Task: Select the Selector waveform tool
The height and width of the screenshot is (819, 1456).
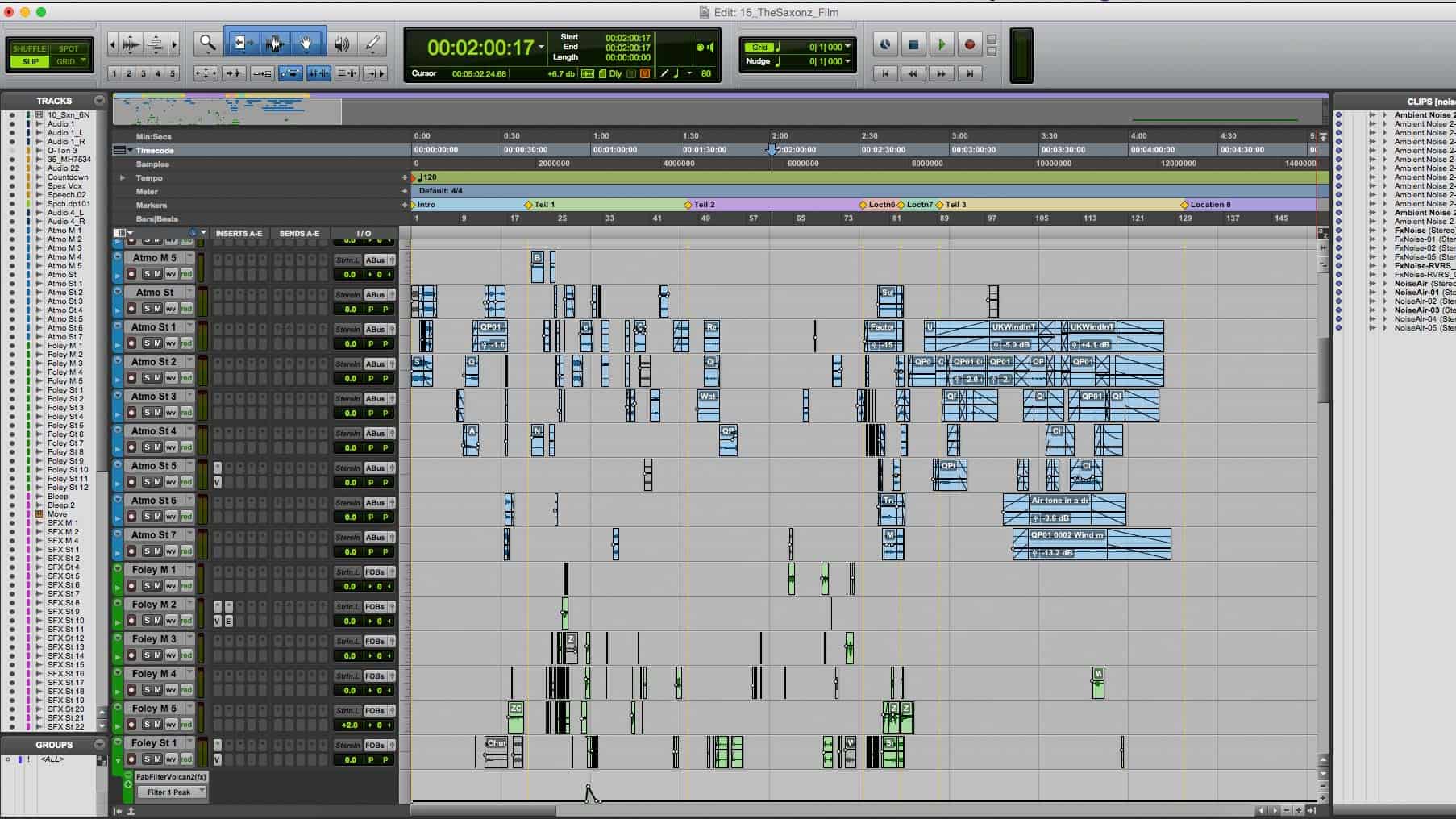Action: (274, 44)
